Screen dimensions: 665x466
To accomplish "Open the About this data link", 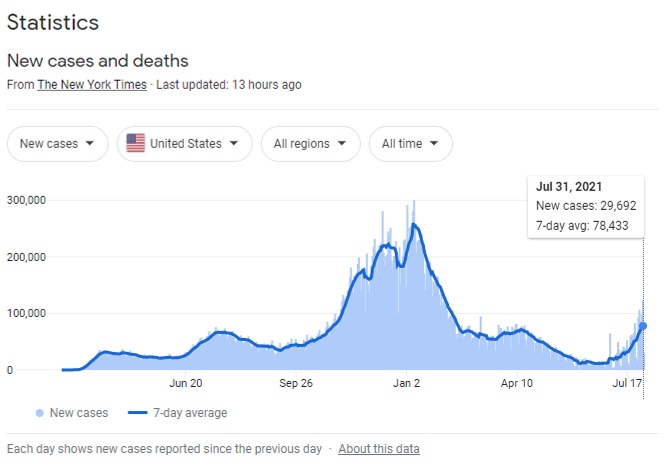I will (379, 449).
